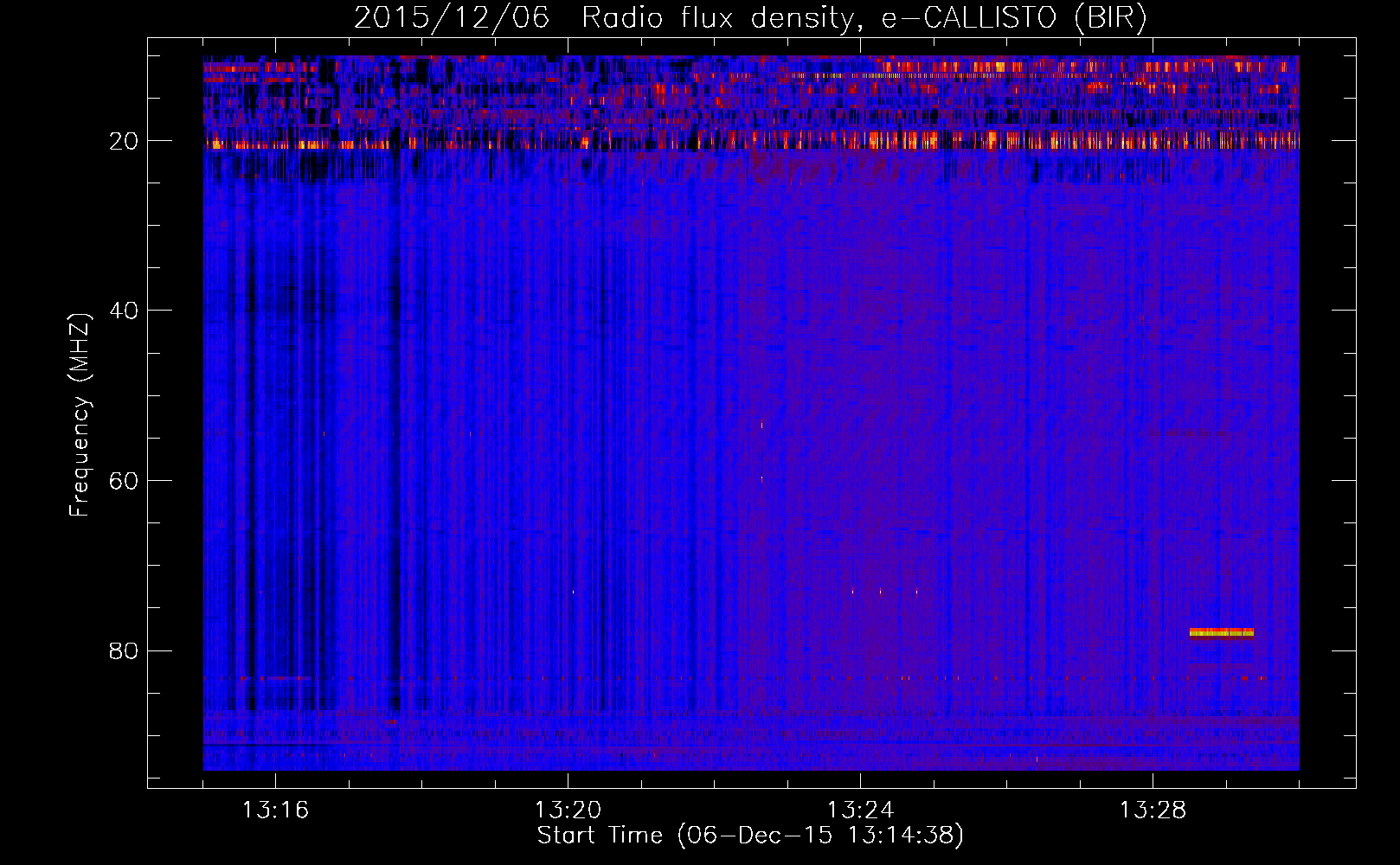Image resolution: width=1400 pixels, height=865 pixels.
Task: Select the 80 frequency tick label
Action: point(125,650)
